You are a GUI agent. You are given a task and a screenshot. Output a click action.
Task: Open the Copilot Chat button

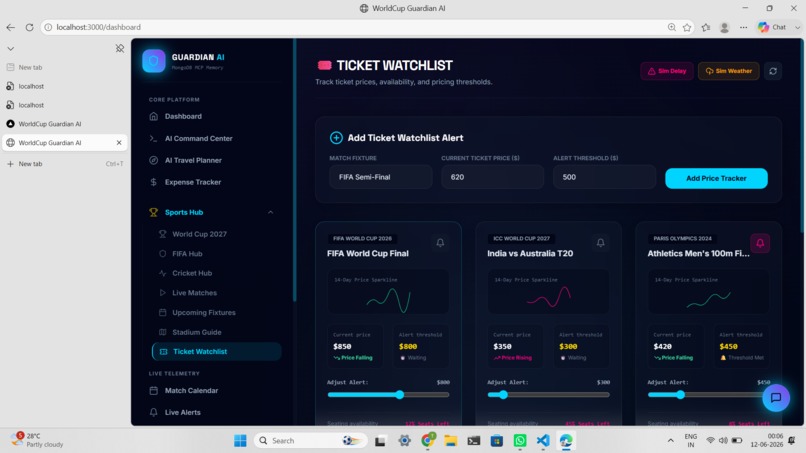pyautogui.click(x=772, y=27)
